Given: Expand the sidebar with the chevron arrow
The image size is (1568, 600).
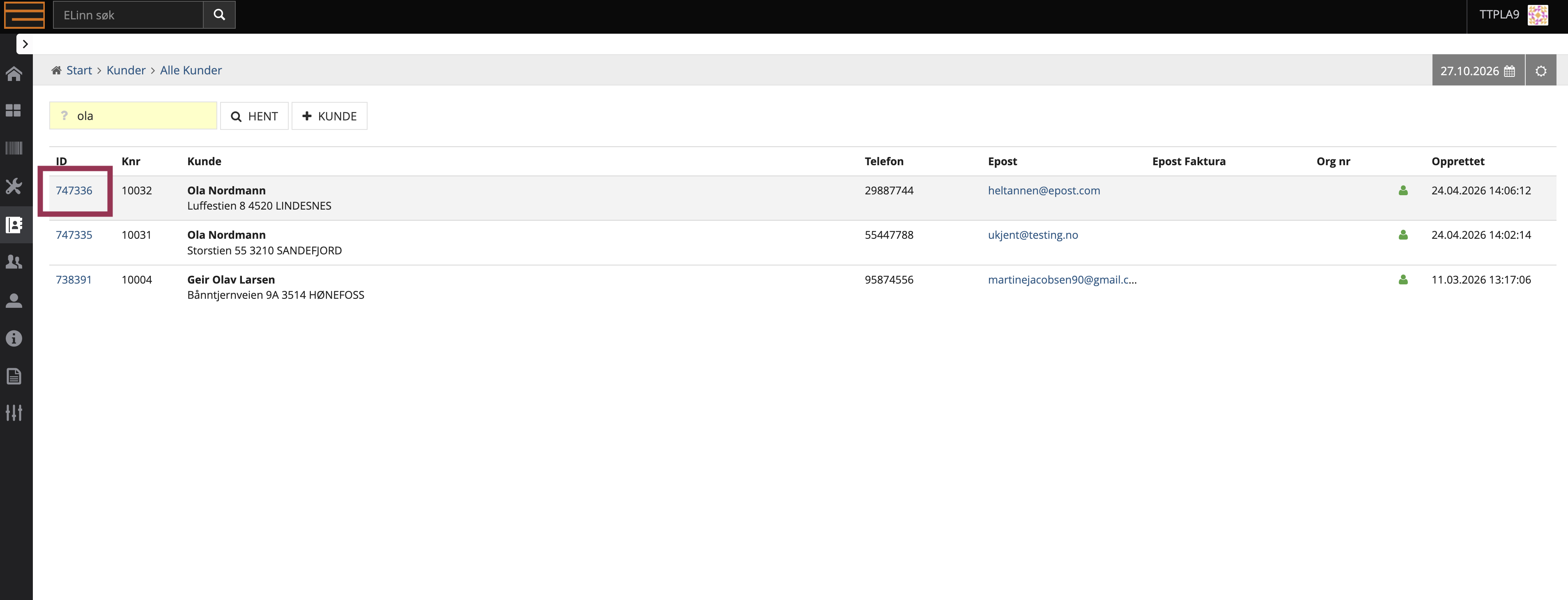Looking at the screenshot, I should pos(25,44).
